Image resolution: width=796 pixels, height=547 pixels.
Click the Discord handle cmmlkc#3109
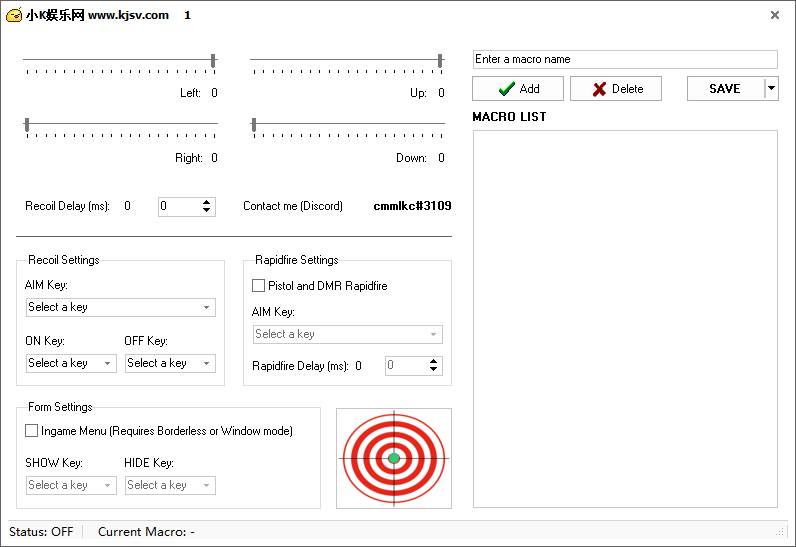coord(412,206)
